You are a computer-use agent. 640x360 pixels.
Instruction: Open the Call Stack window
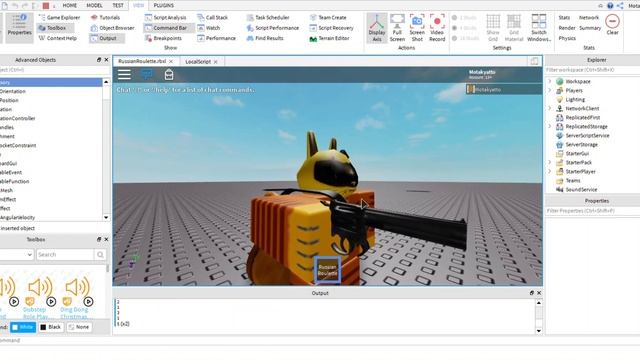point(212,18)
